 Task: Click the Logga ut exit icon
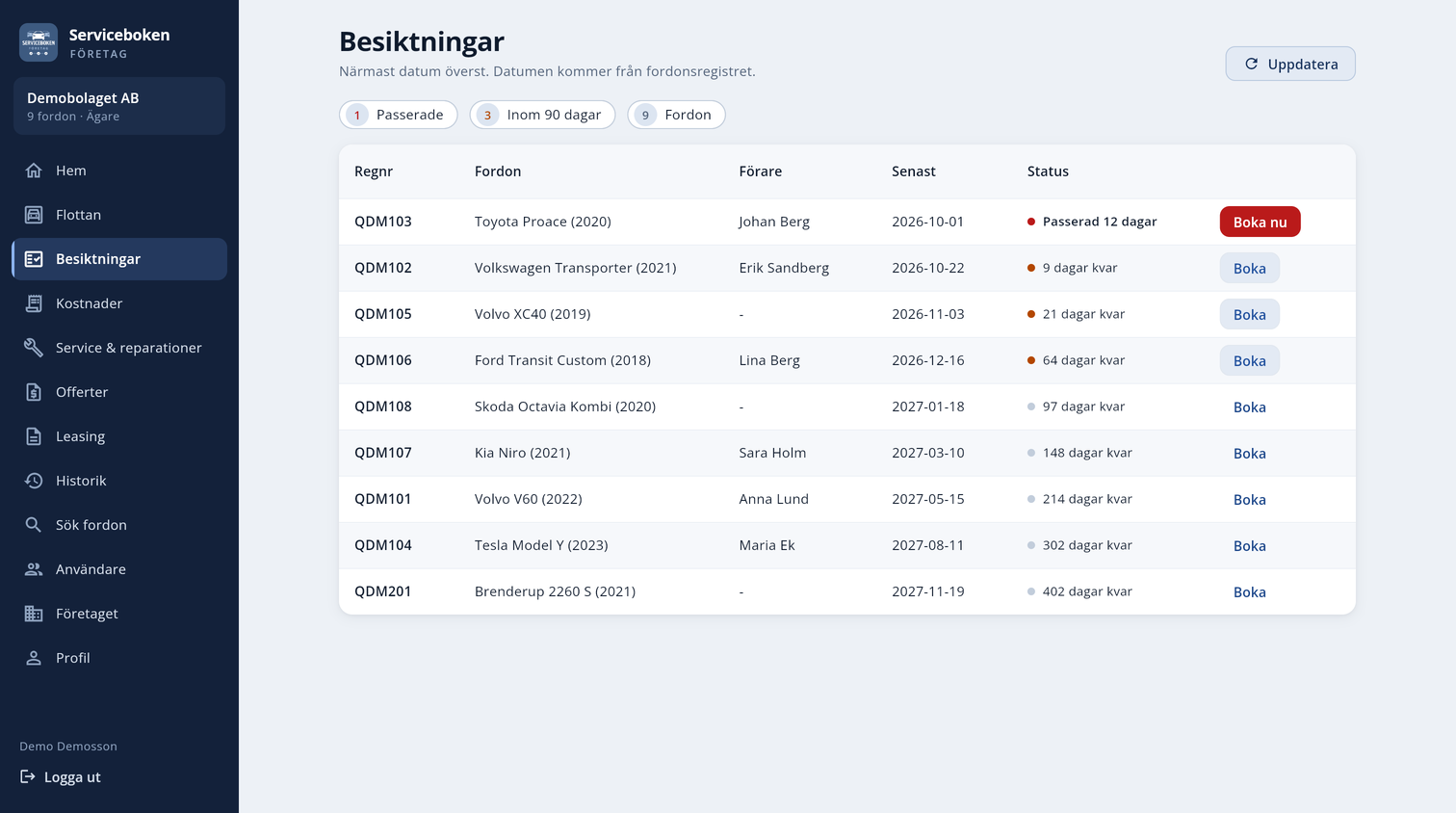click(x=28, y=776)
